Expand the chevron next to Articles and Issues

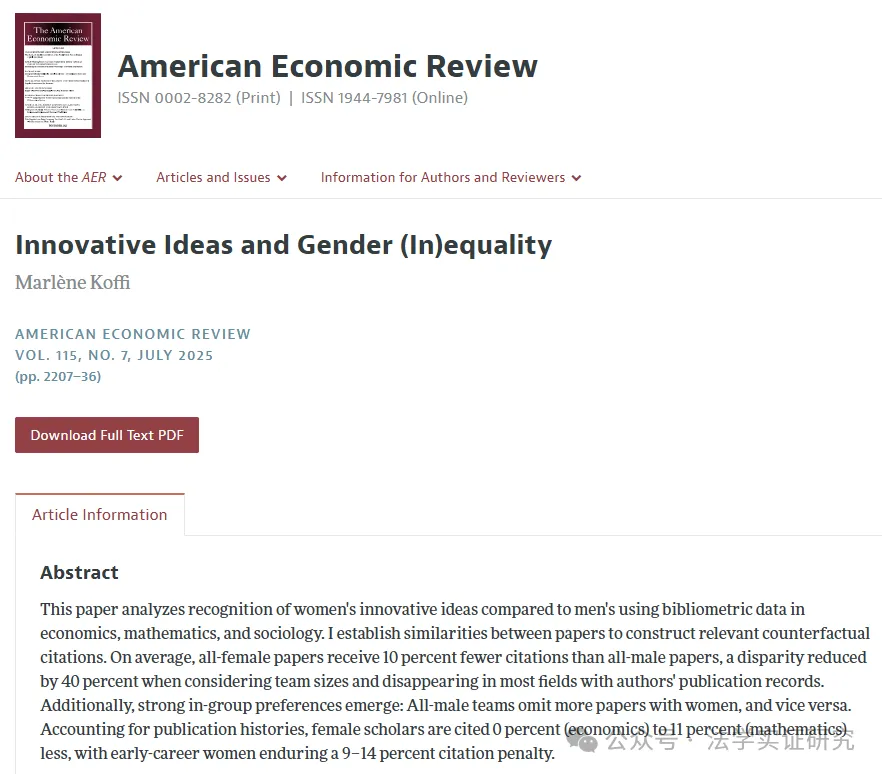click(x=282, y=178)
